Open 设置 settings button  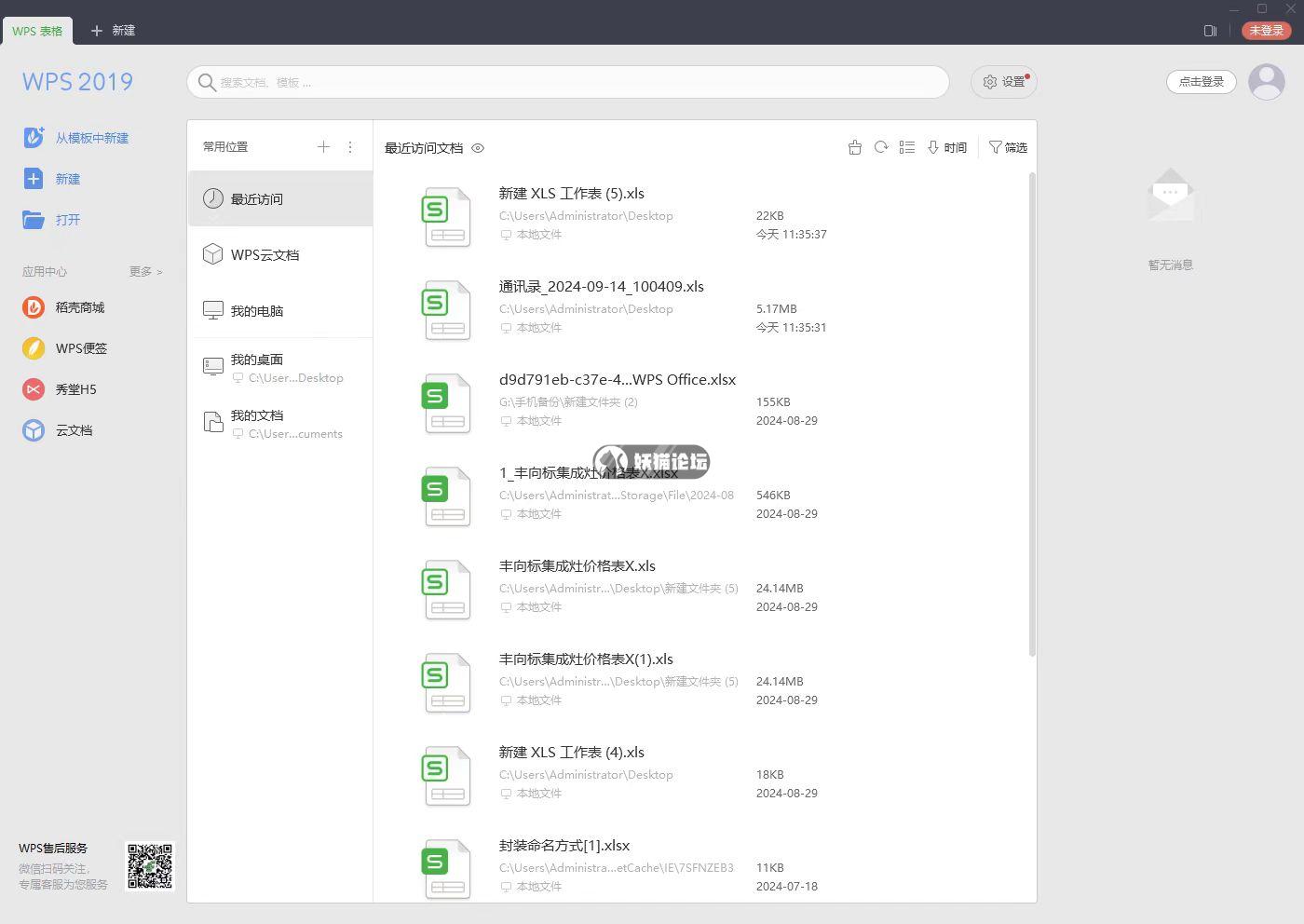pyautogui.click(x=1004, y=82)
